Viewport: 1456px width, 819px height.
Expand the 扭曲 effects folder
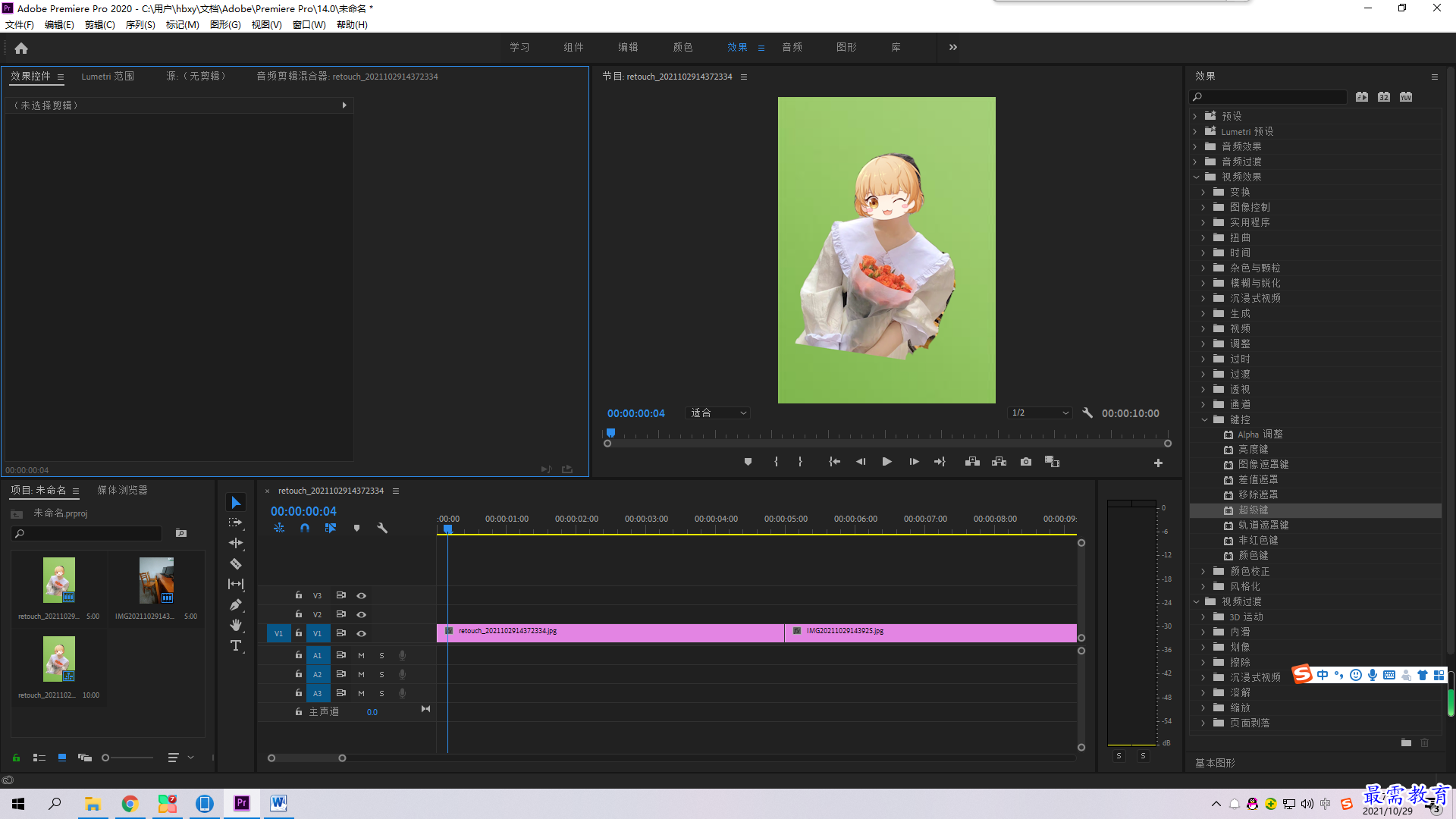1203,237
